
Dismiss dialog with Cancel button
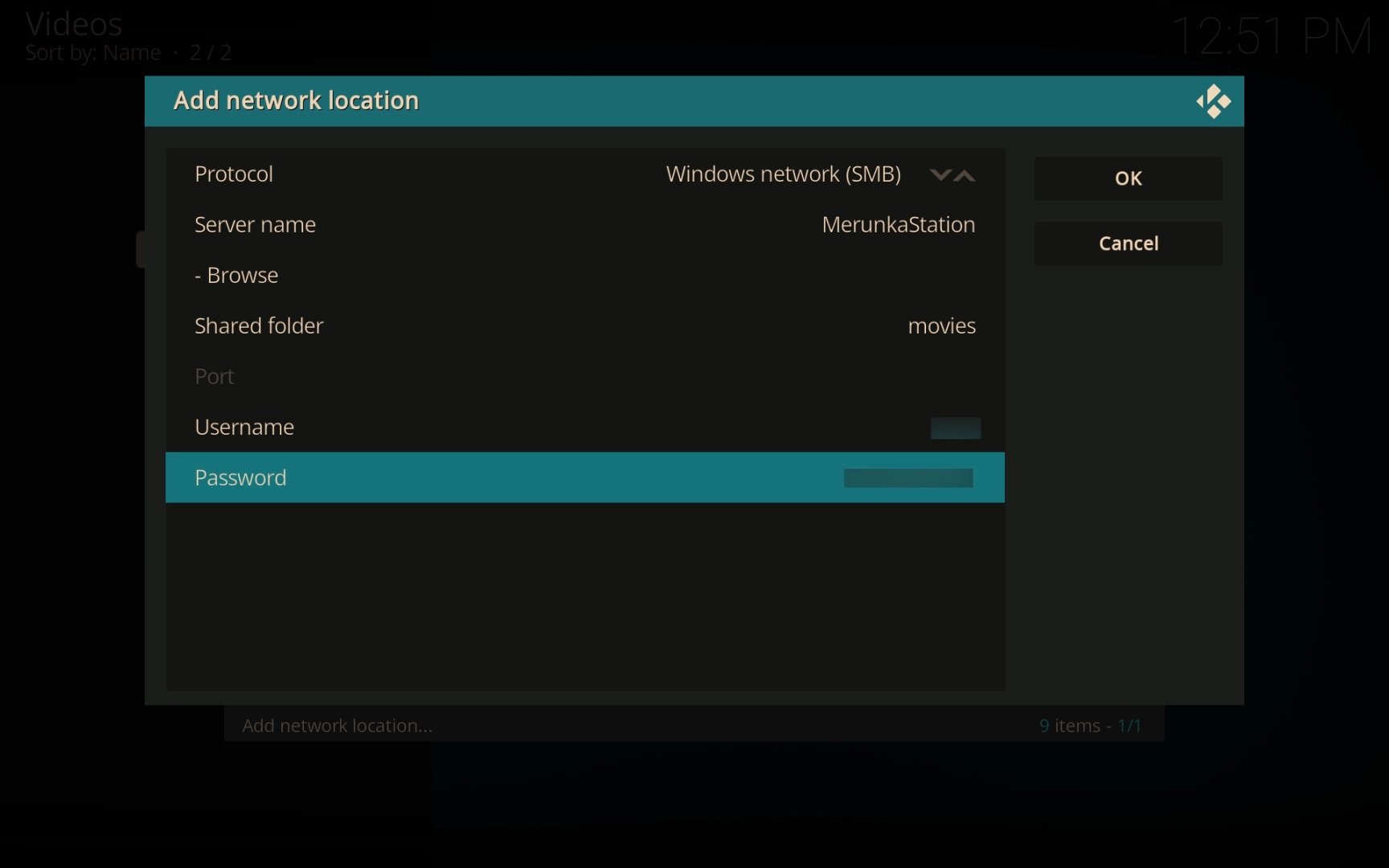1129,244
